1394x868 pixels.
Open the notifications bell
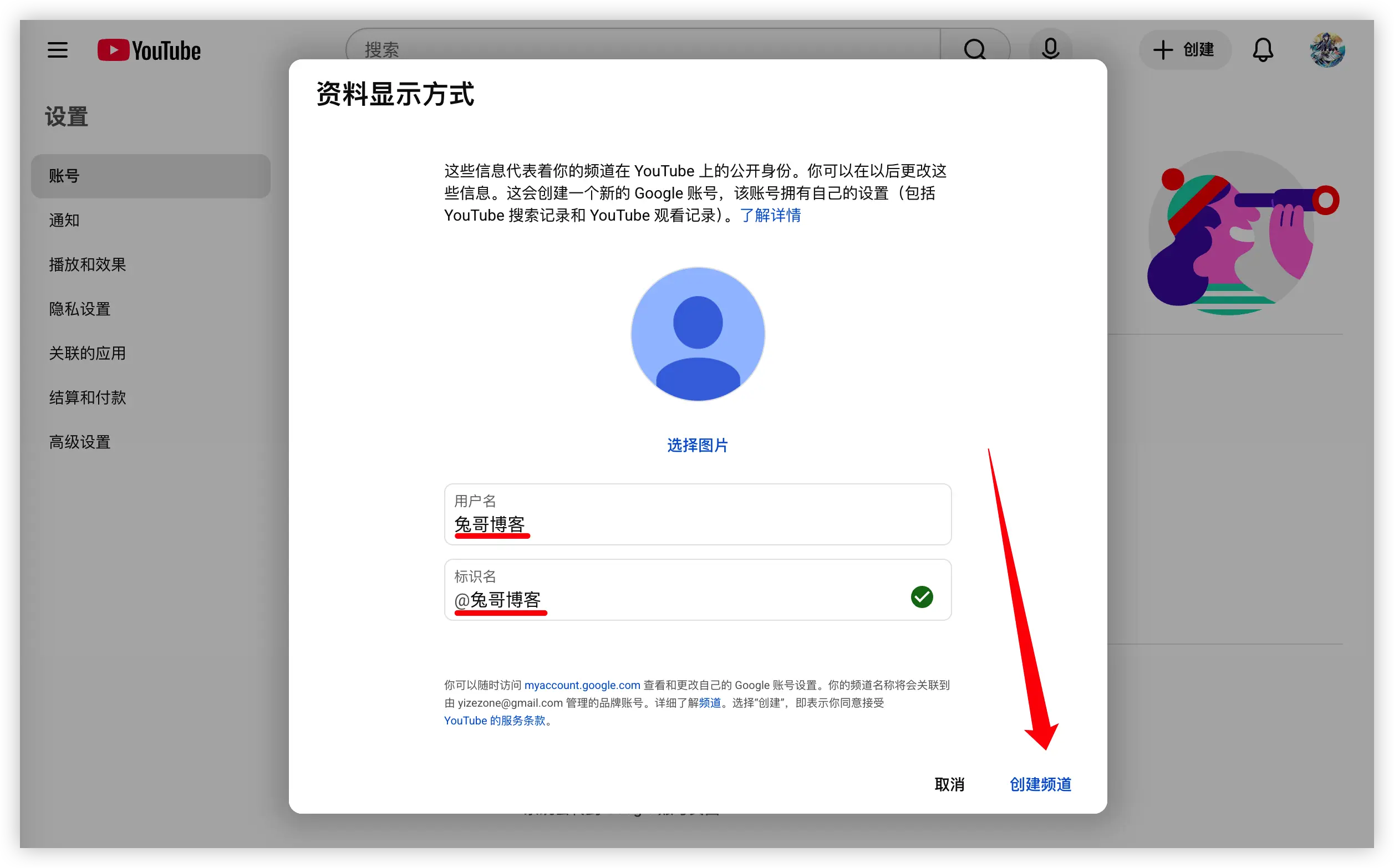(1263, 50)
